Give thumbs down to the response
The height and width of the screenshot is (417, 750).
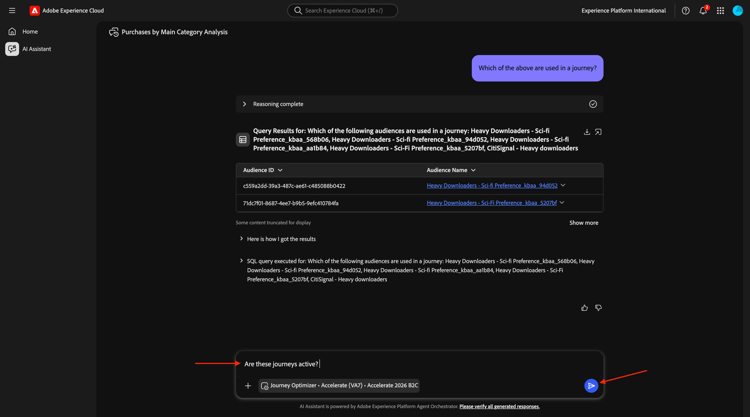[x=598, y=308]
